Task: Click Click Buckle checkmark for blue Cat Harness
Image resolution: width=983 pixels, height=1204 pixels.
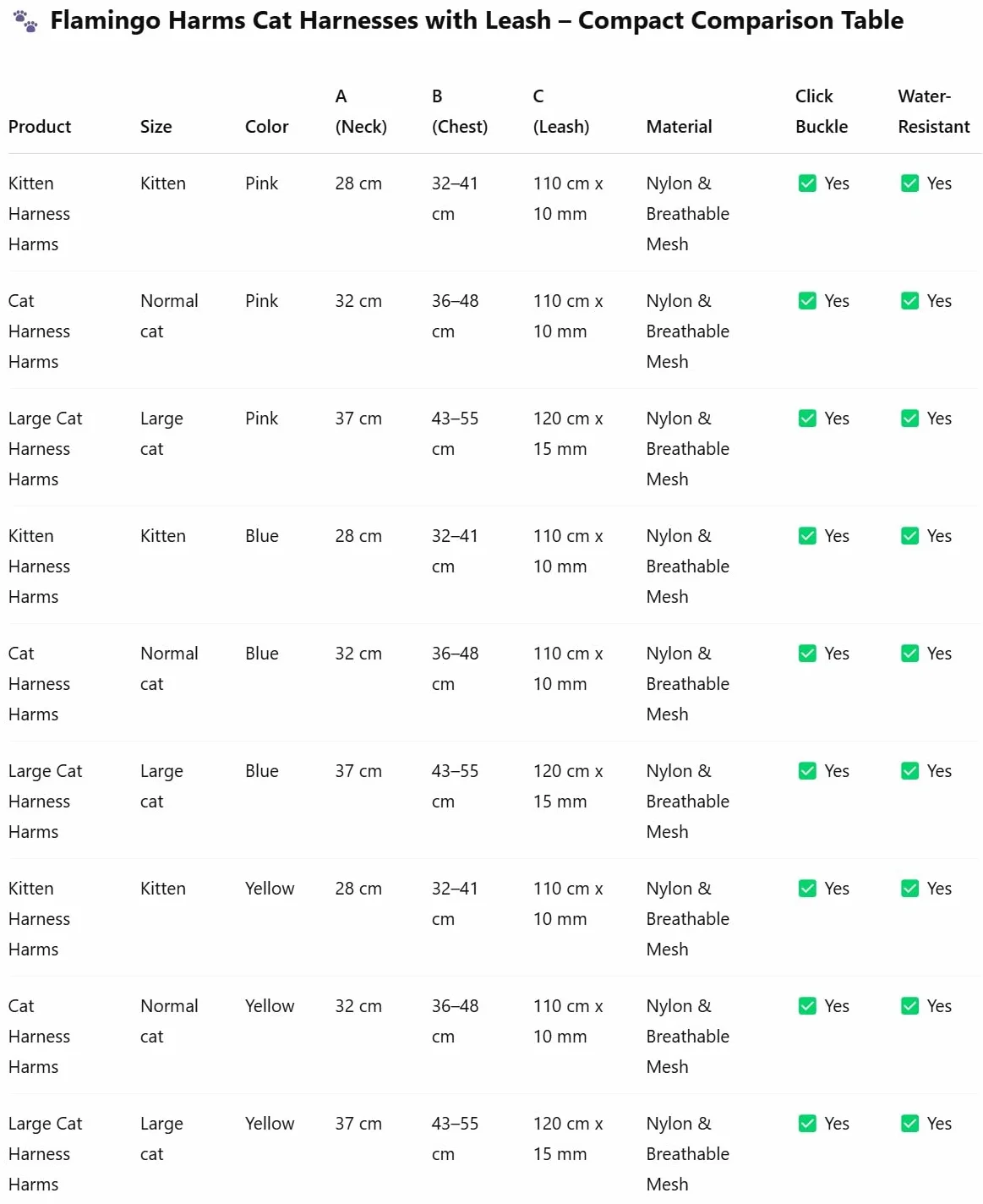Action: click(807, 654)
